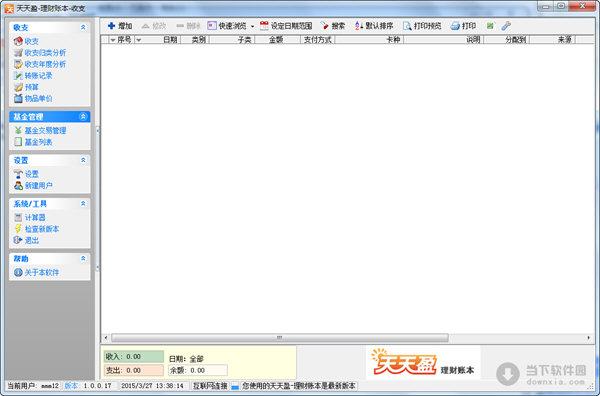The height and width of the screenshot is (396, 600).
Task: Open 打印预览 print preview
Action: 422,26
